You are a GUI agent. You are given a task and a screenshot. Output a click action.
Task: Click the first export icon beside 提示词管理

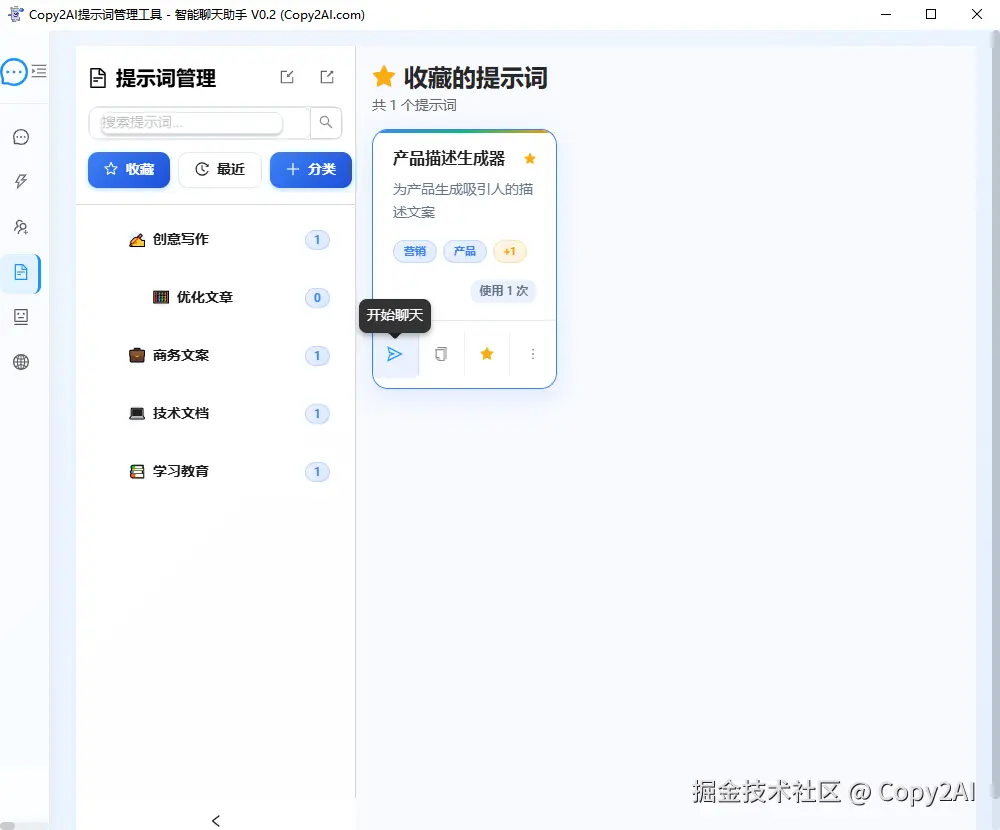[287, 77]
